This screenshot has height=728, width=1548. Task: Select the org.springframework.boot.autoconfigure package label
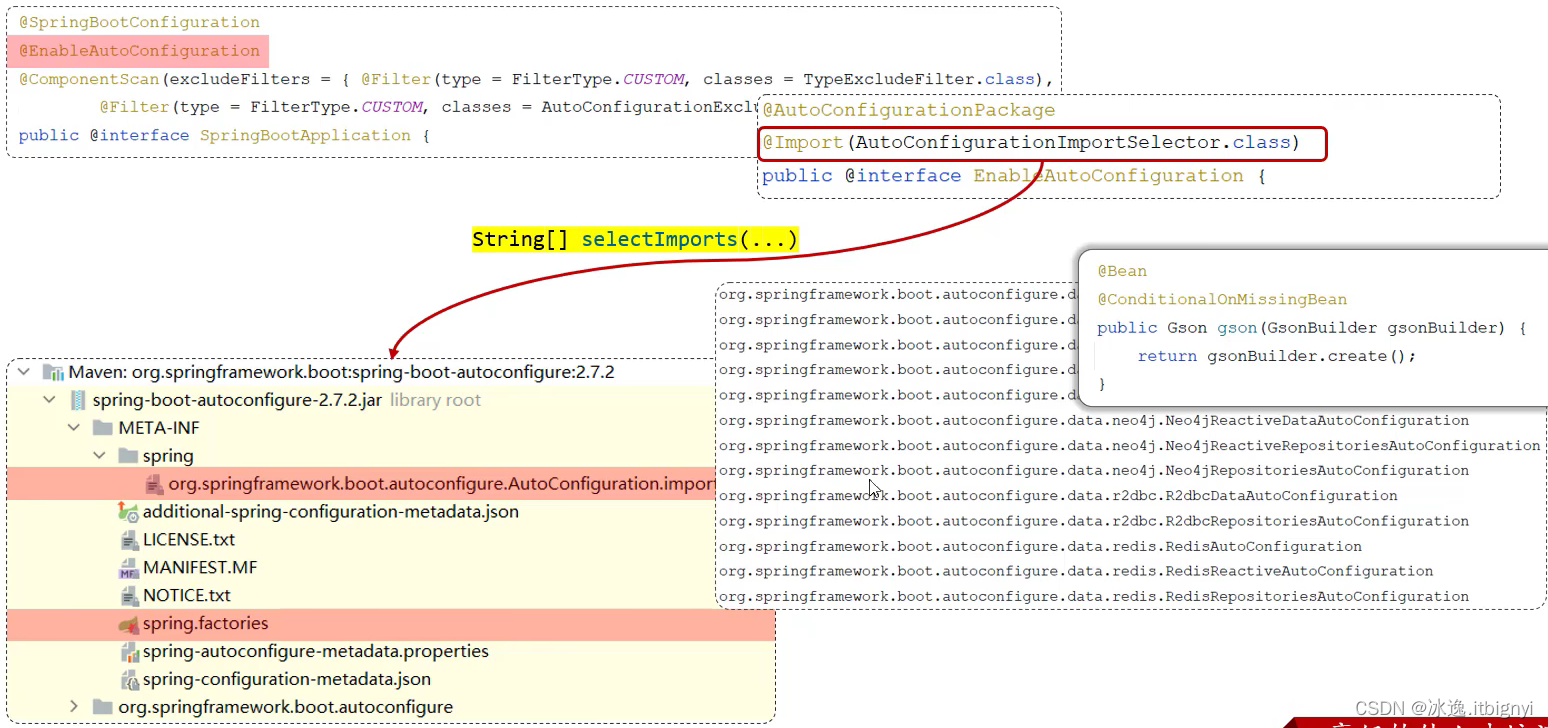click(285, 707)
